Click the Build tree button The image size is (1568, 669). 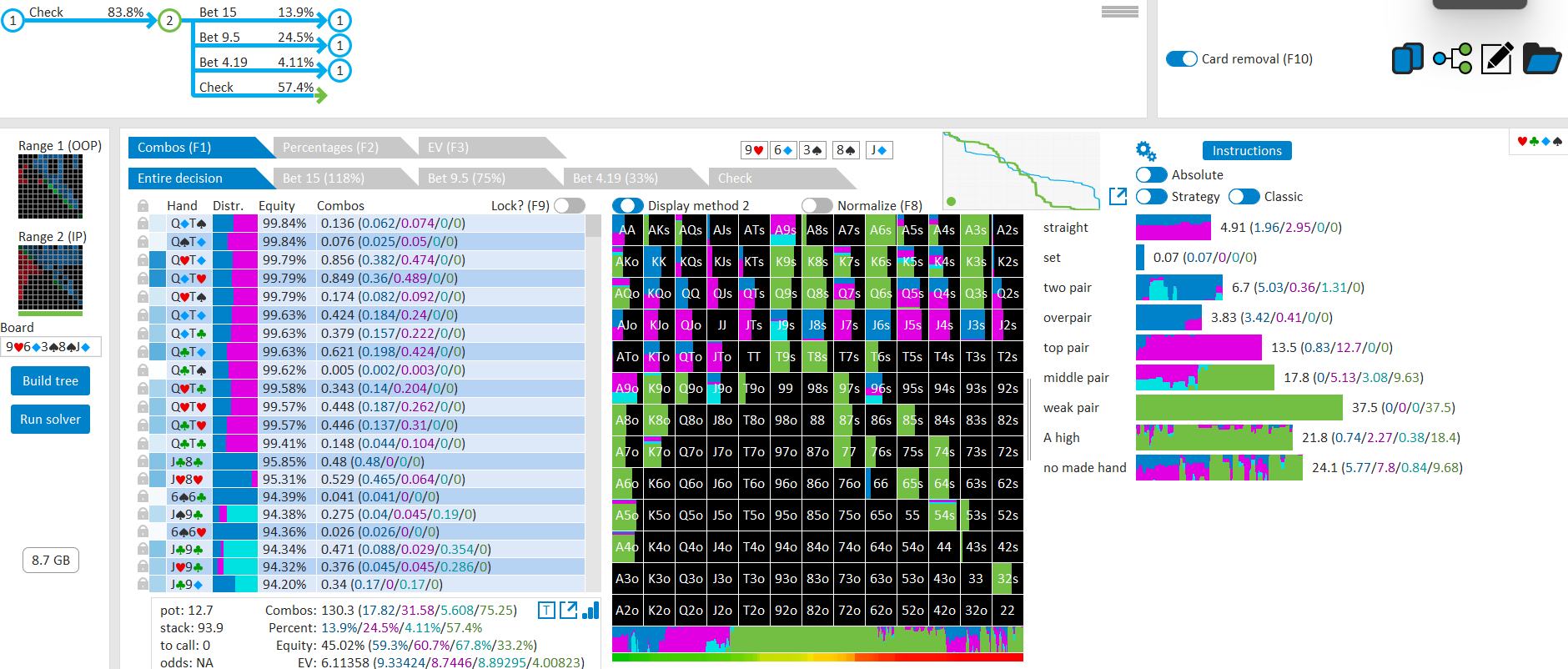click(51, 381)
